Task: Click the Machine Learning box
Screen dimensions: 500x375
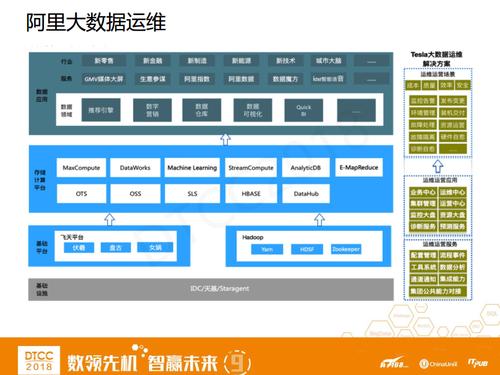Action: (x=192, y=168)
